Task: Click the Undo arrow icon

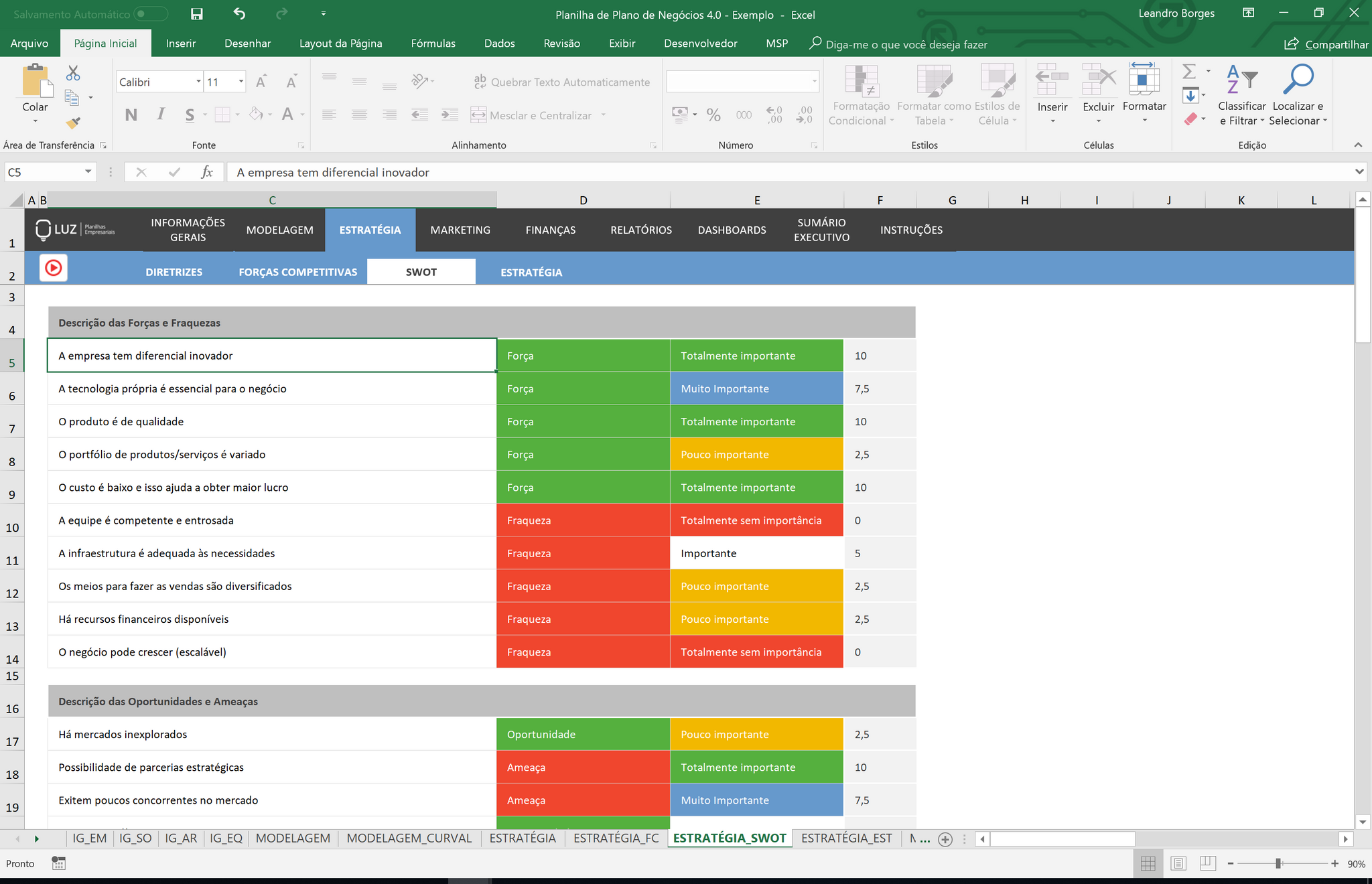Action: (239, 14)
